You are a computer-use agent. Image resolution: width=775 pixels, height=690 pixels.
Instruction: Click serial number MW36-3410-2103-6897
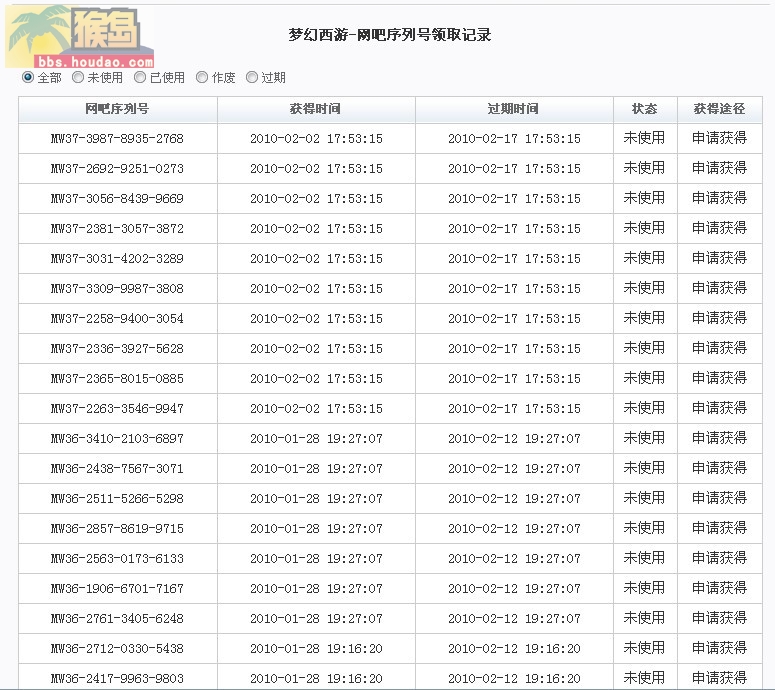[117, 438]
